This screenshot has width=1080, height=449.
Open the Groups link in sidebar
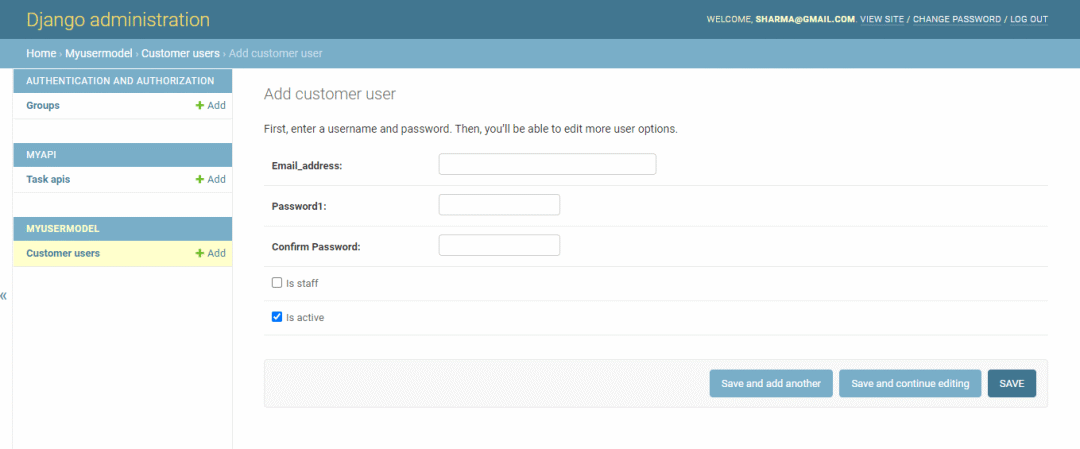[43, 106]
